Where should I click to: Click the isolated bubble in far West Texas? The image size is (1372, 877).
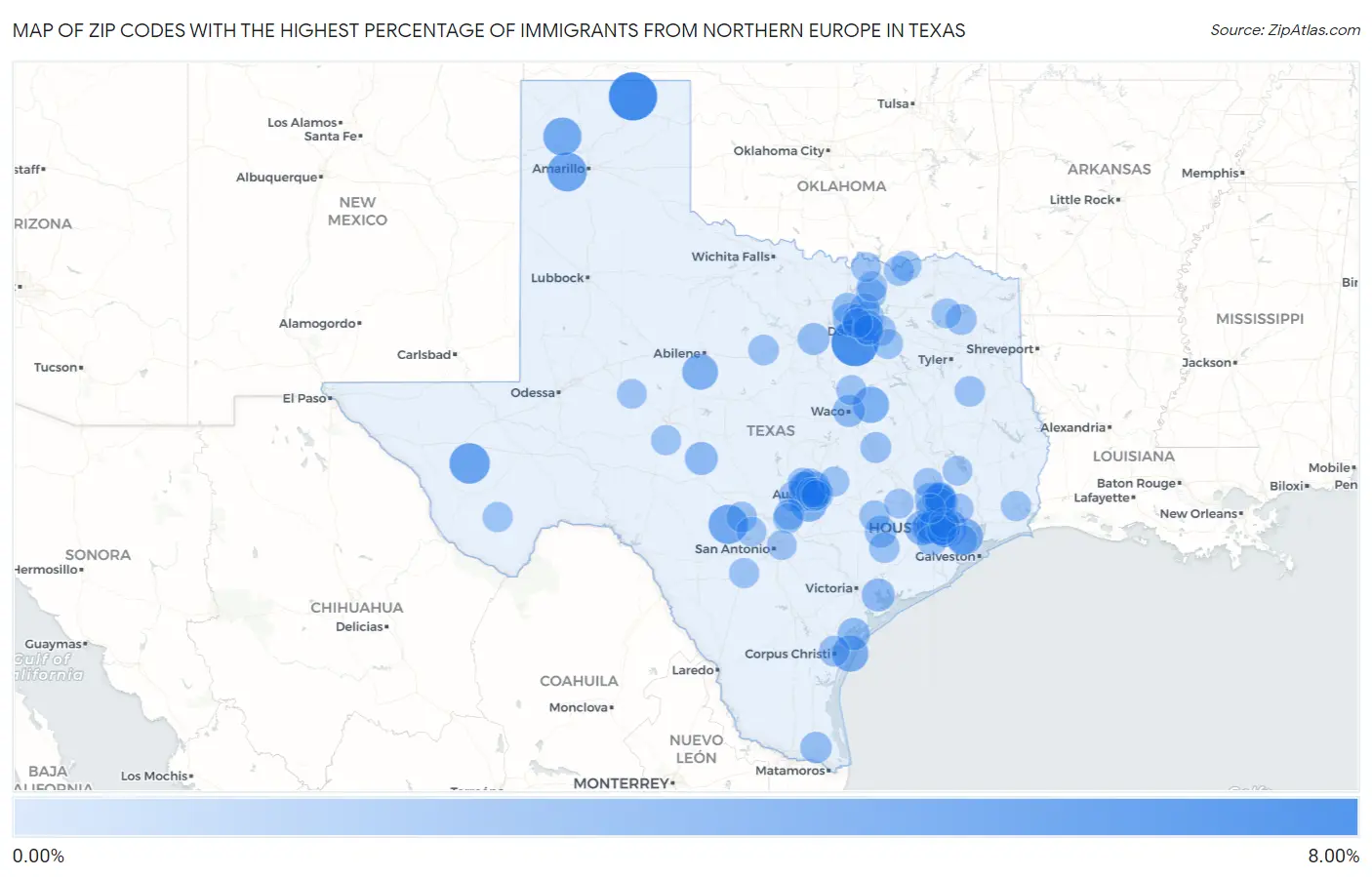point(469,463)
